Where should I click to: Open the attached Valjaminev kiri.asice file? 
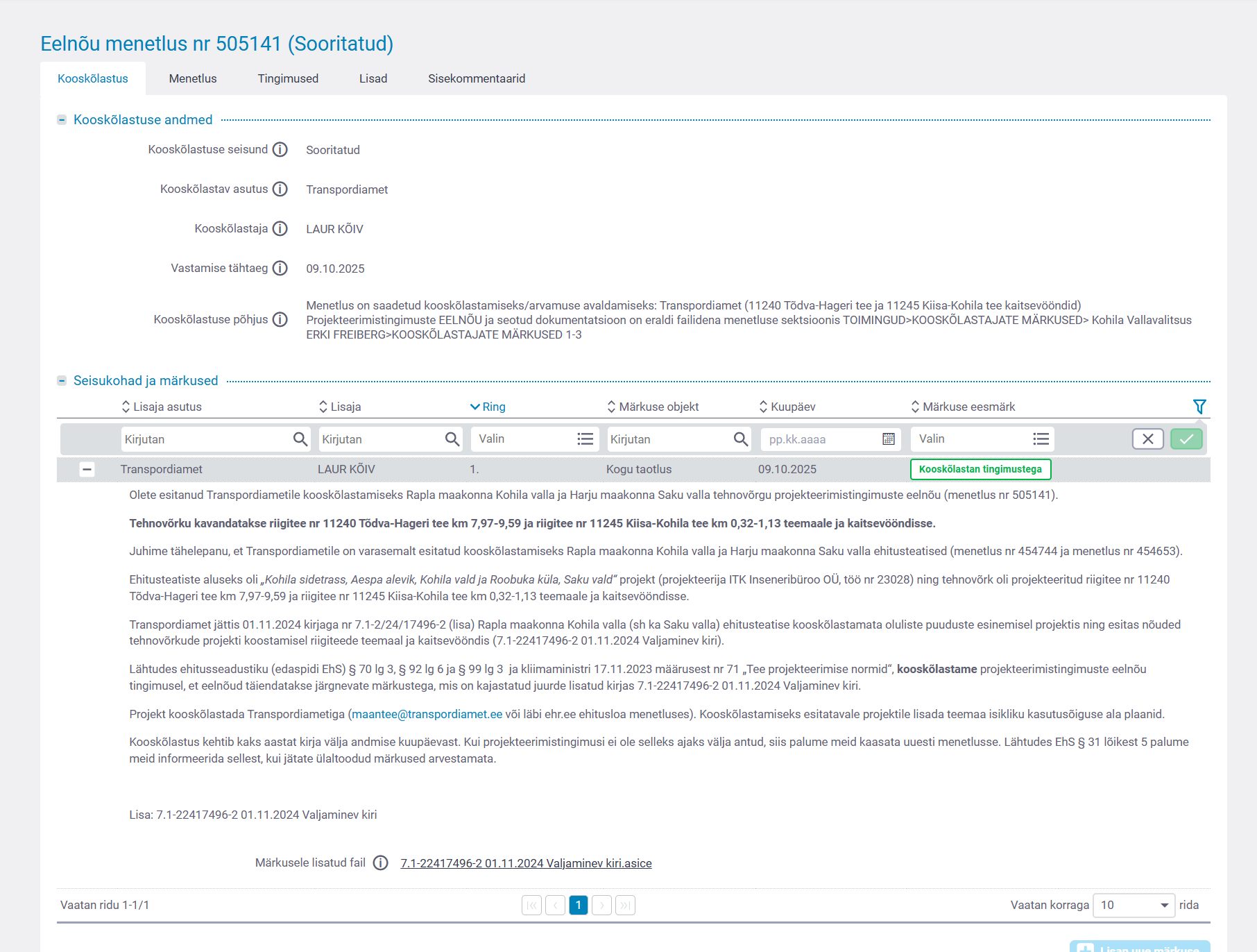pyautogui.click(x=526, y=863)
